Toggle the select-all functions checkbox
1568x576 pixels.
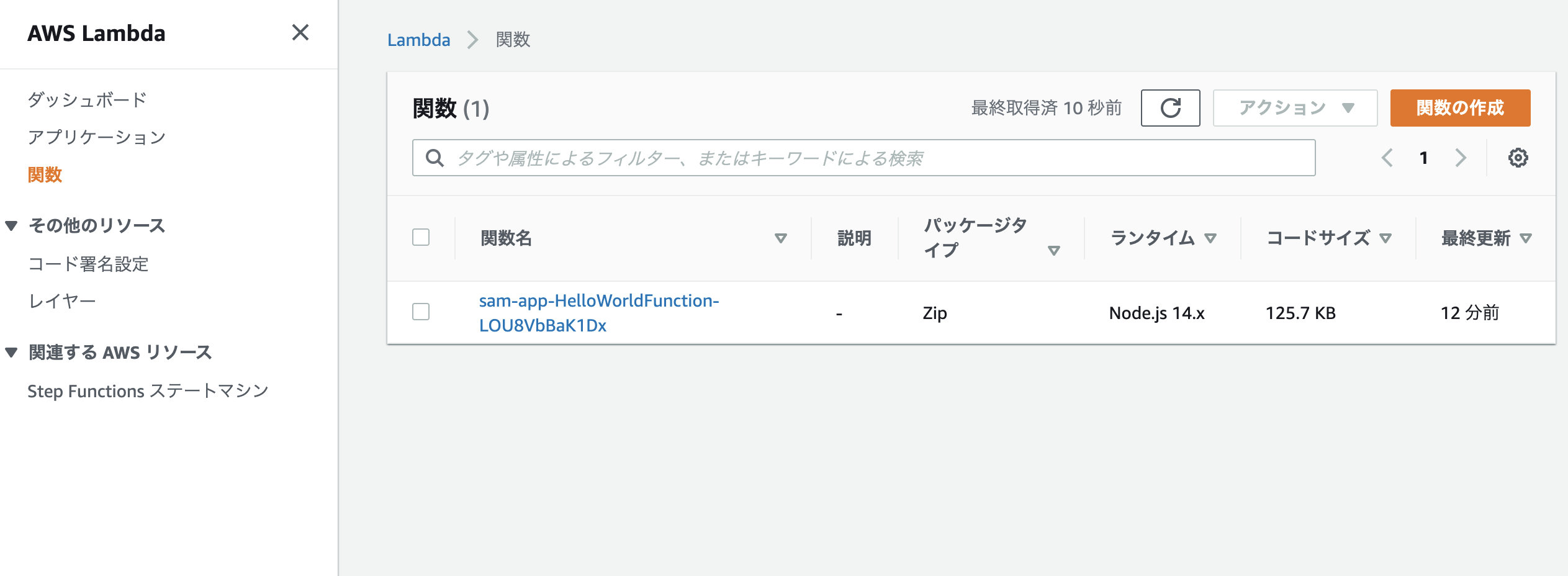421,237
